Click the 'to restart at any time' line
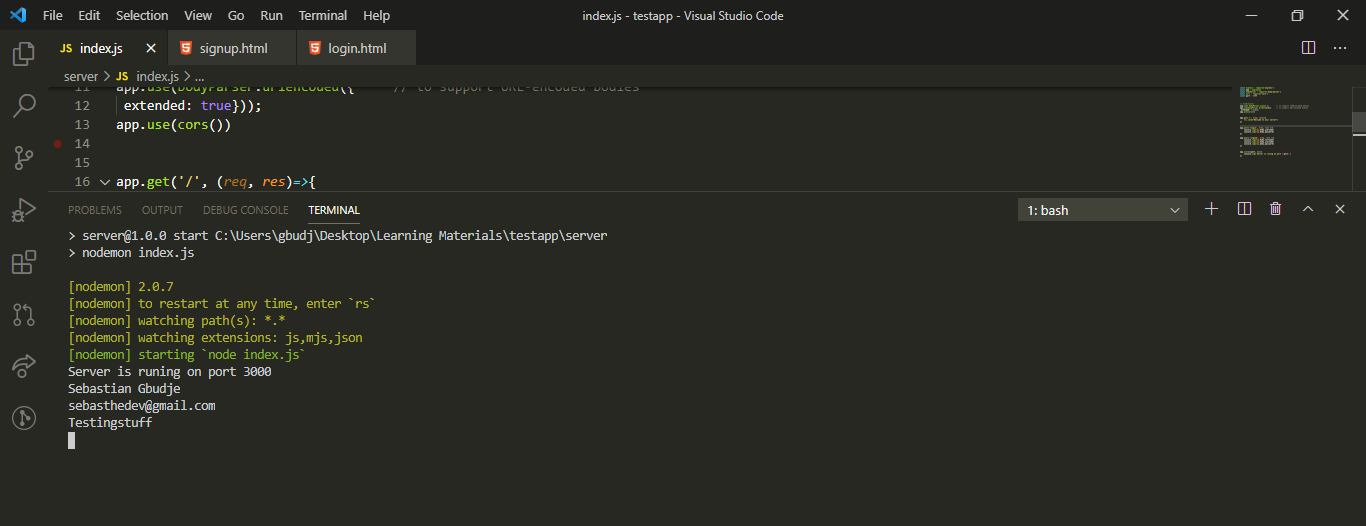The image size is (1366, 526). tap(222, 304)
